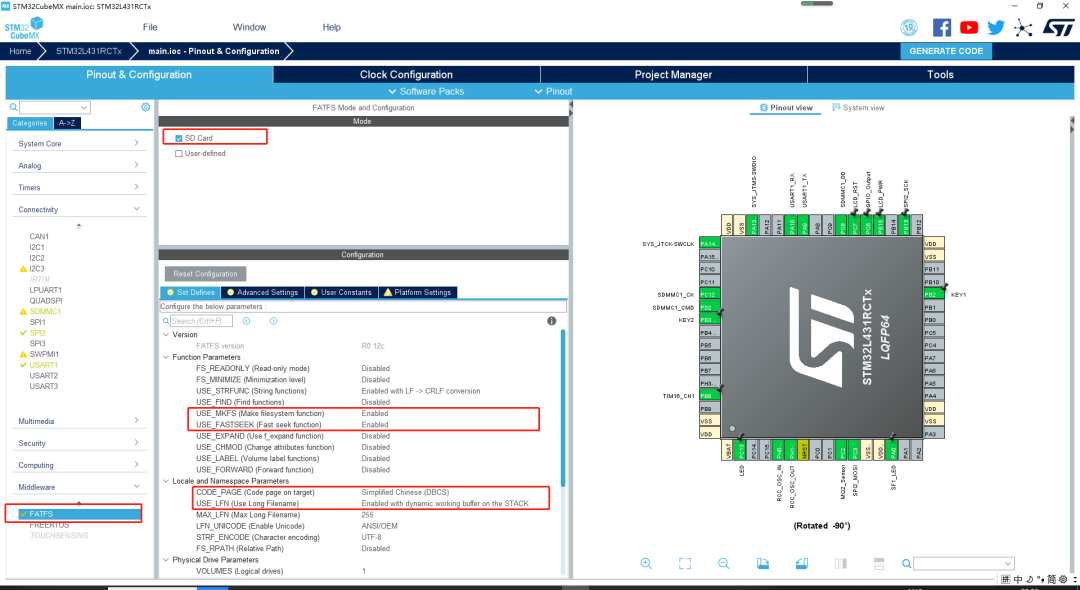Click the ST logo at top right
1080x590 pixels.
pyautogui.click(x=1058, y=28)
